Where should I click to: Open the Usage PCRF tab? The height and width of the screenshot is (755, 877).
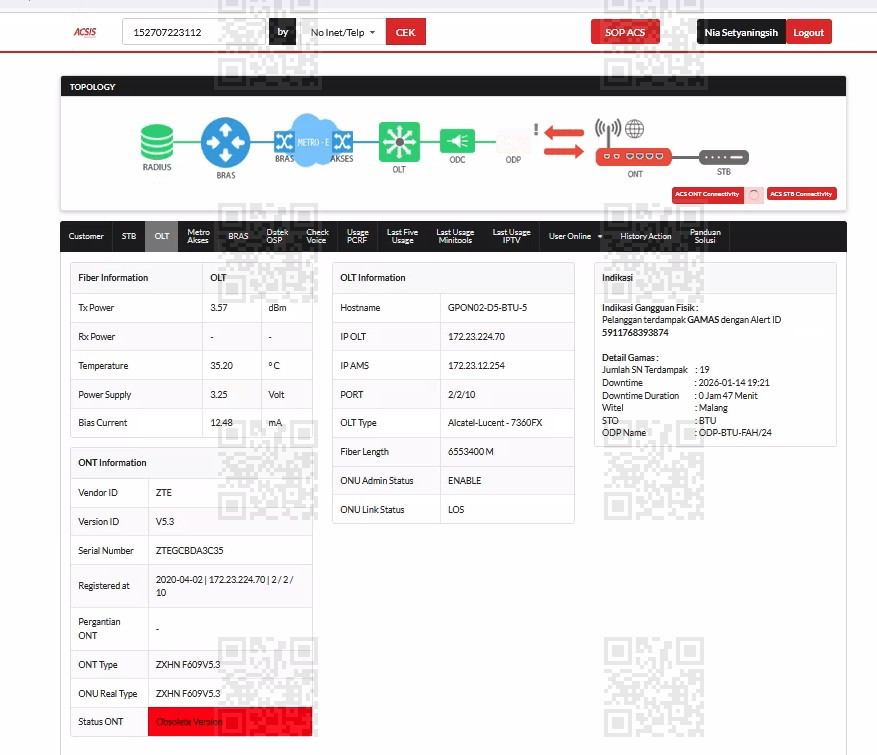pos(357,236)
